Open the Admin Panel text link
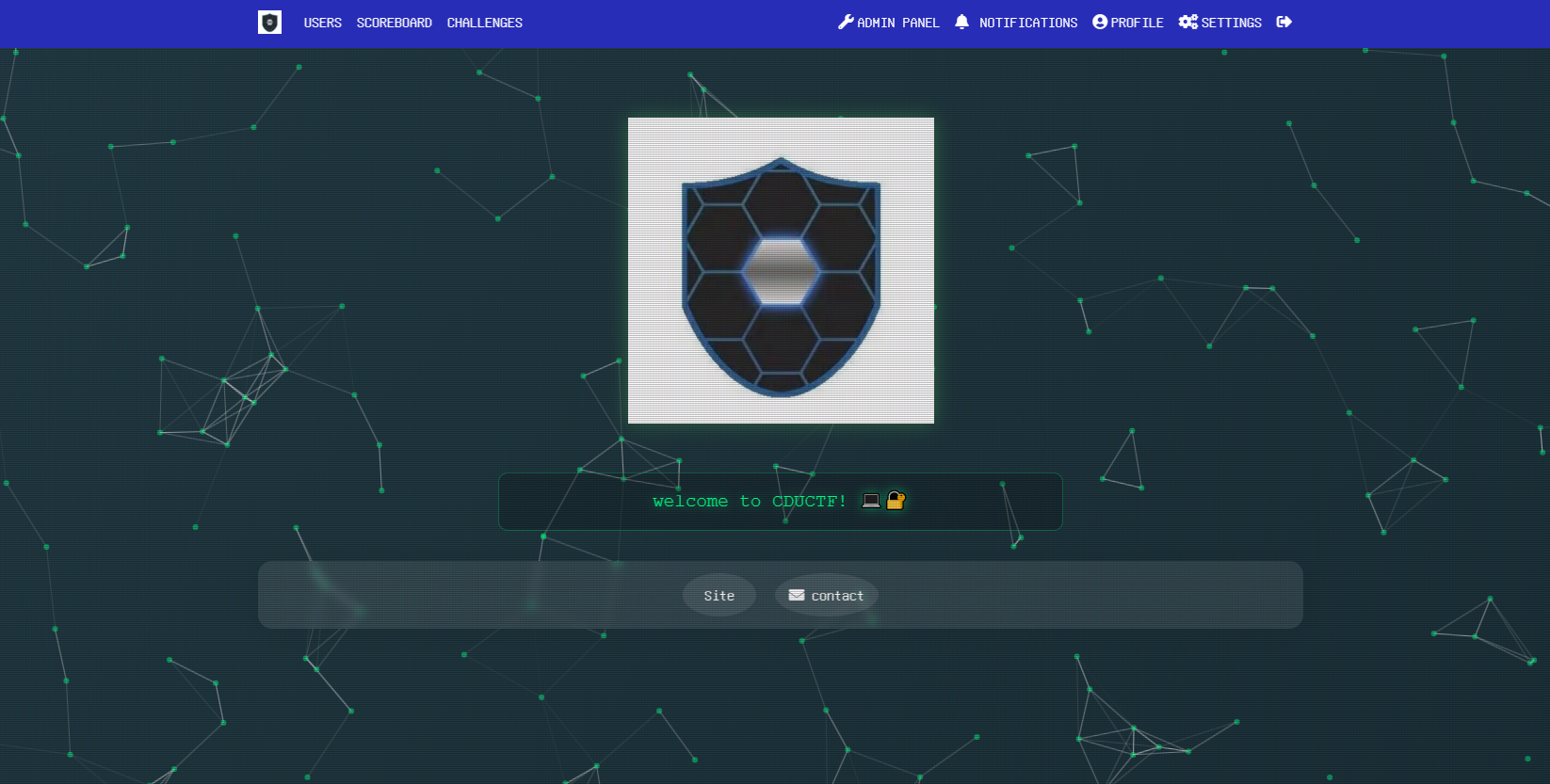This screenshot has width=1550, height=784. (897, 23)
